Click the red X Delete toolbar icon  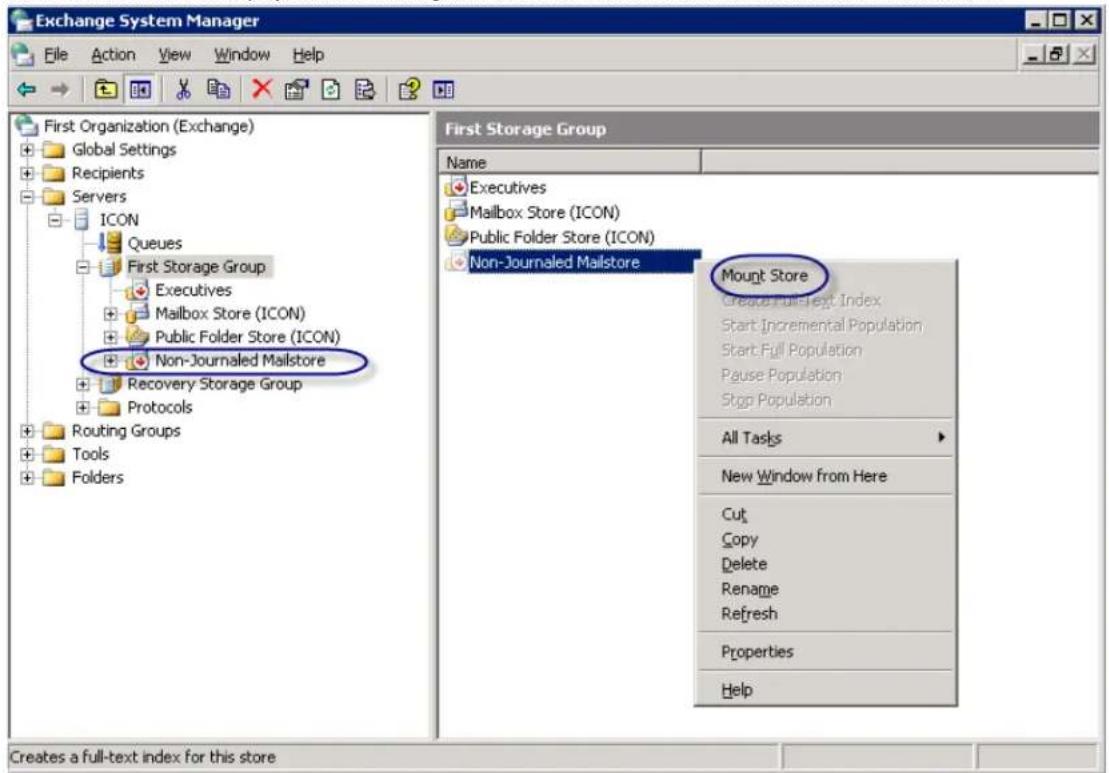click(262, 89)
